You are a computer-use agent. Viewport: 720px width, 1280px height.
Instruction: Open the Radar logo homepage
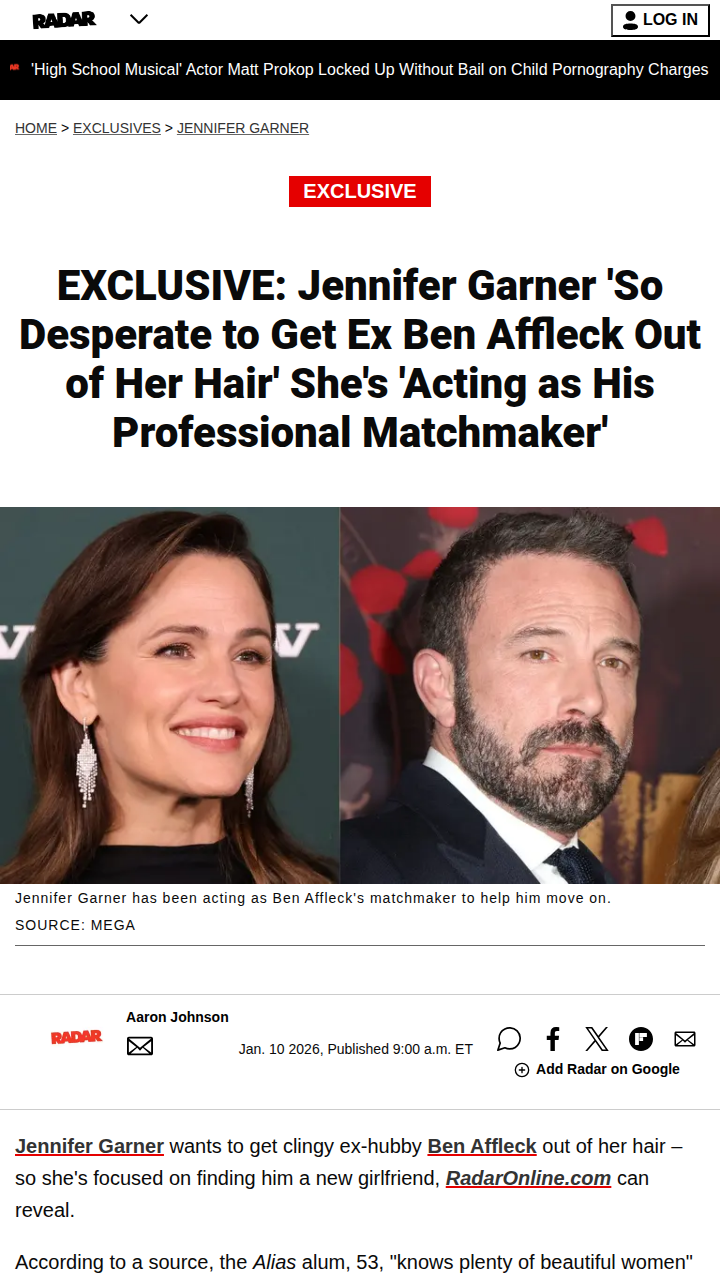tap(64, 20)
